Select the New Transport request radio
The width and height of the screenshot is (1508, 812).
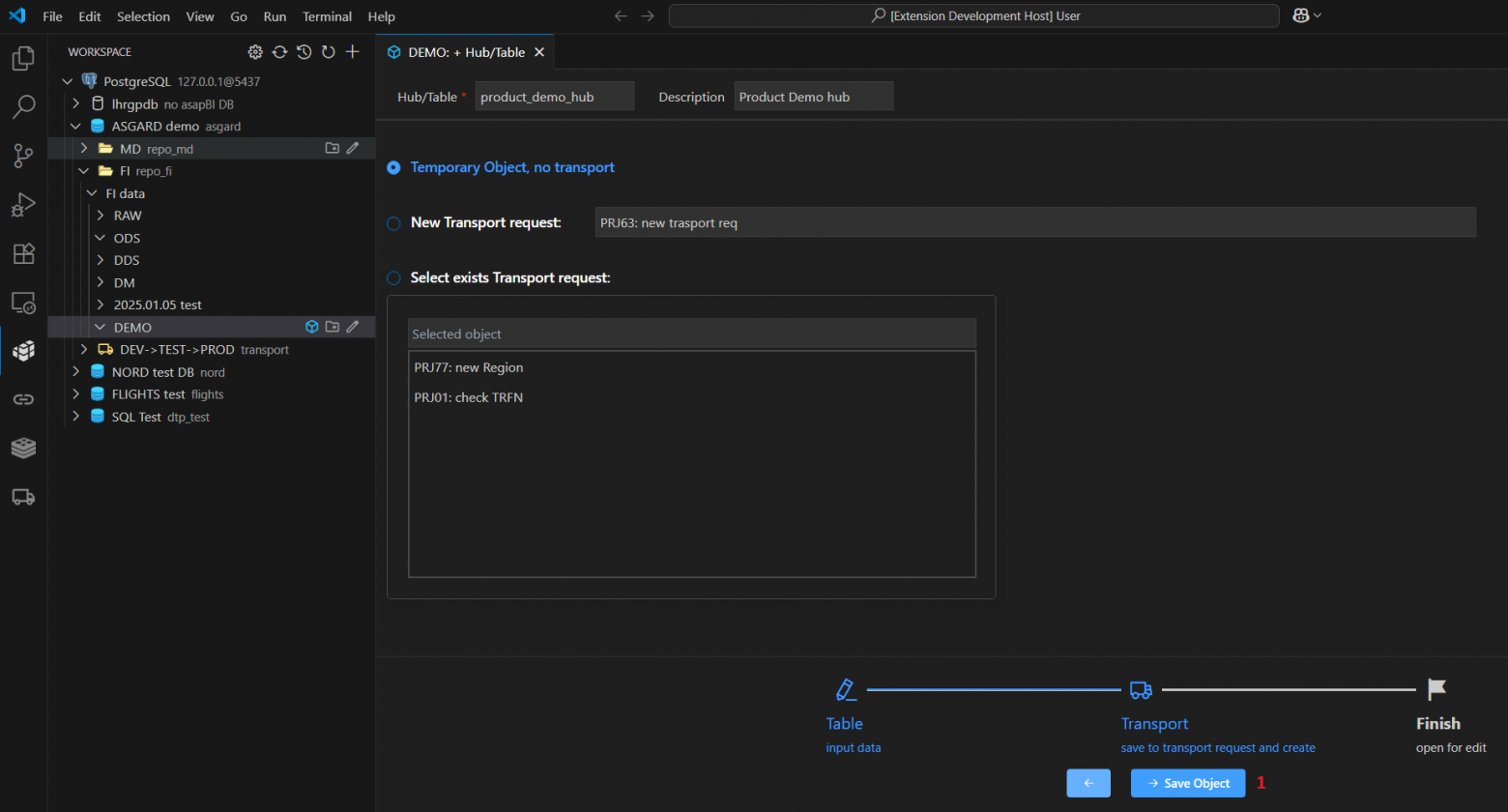[393, 223]
